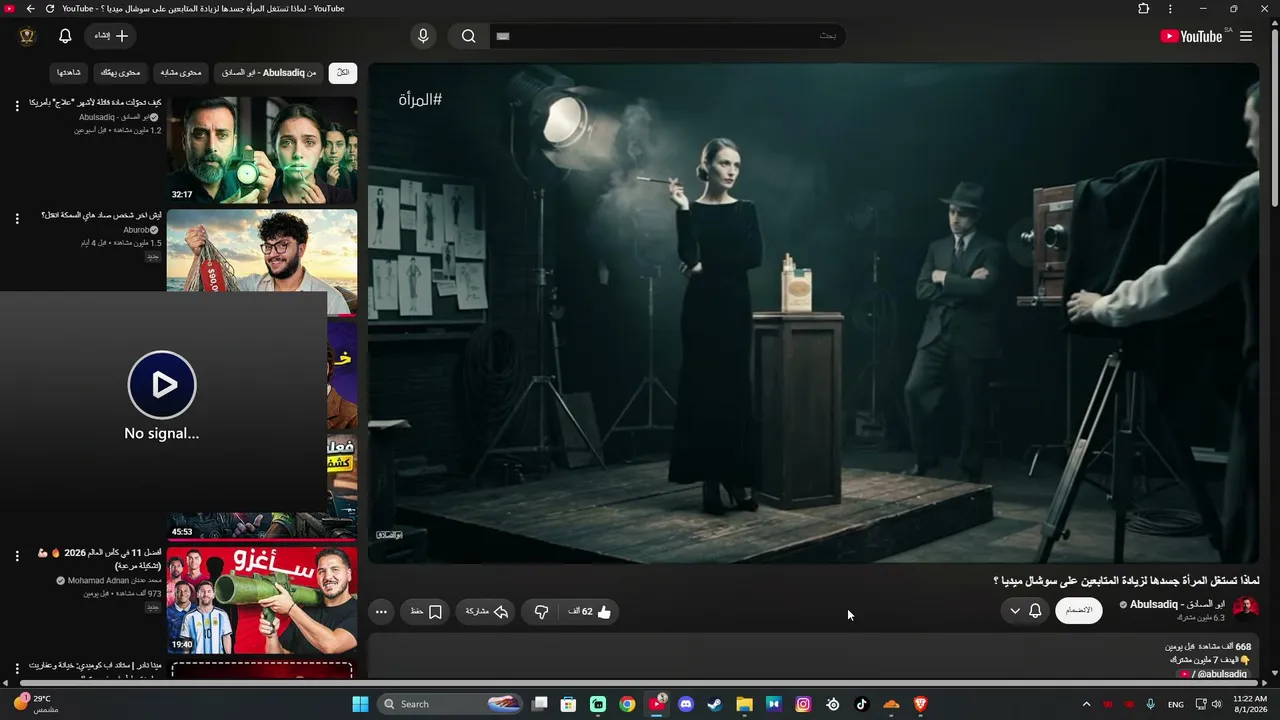
Task: Open options for the Mohamad Adnan video
Action: [17, 556]
